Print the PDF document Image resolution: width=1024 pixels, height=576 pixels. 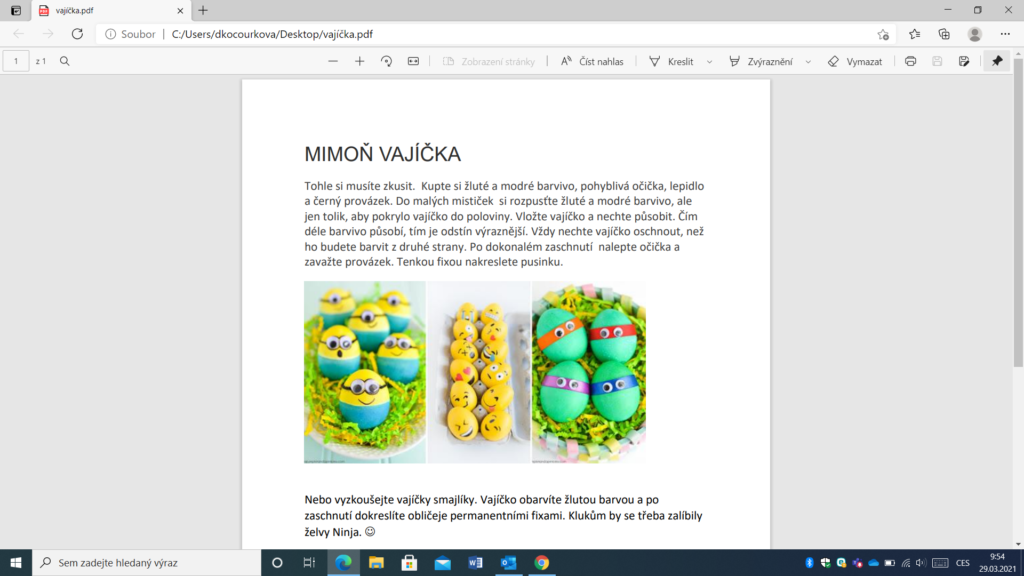[910, 61]
